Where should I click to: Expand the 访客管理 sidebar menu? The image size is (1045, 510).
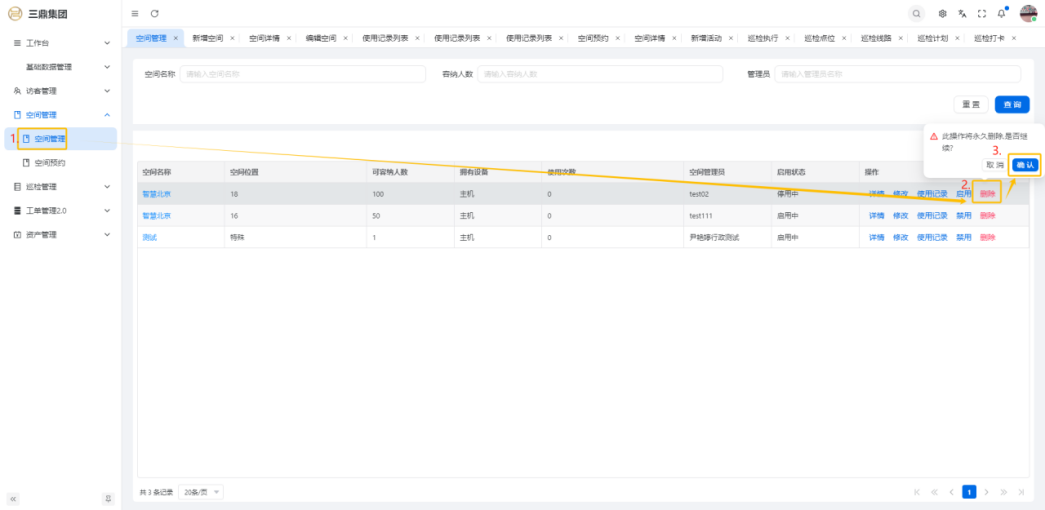click(60, 91)
